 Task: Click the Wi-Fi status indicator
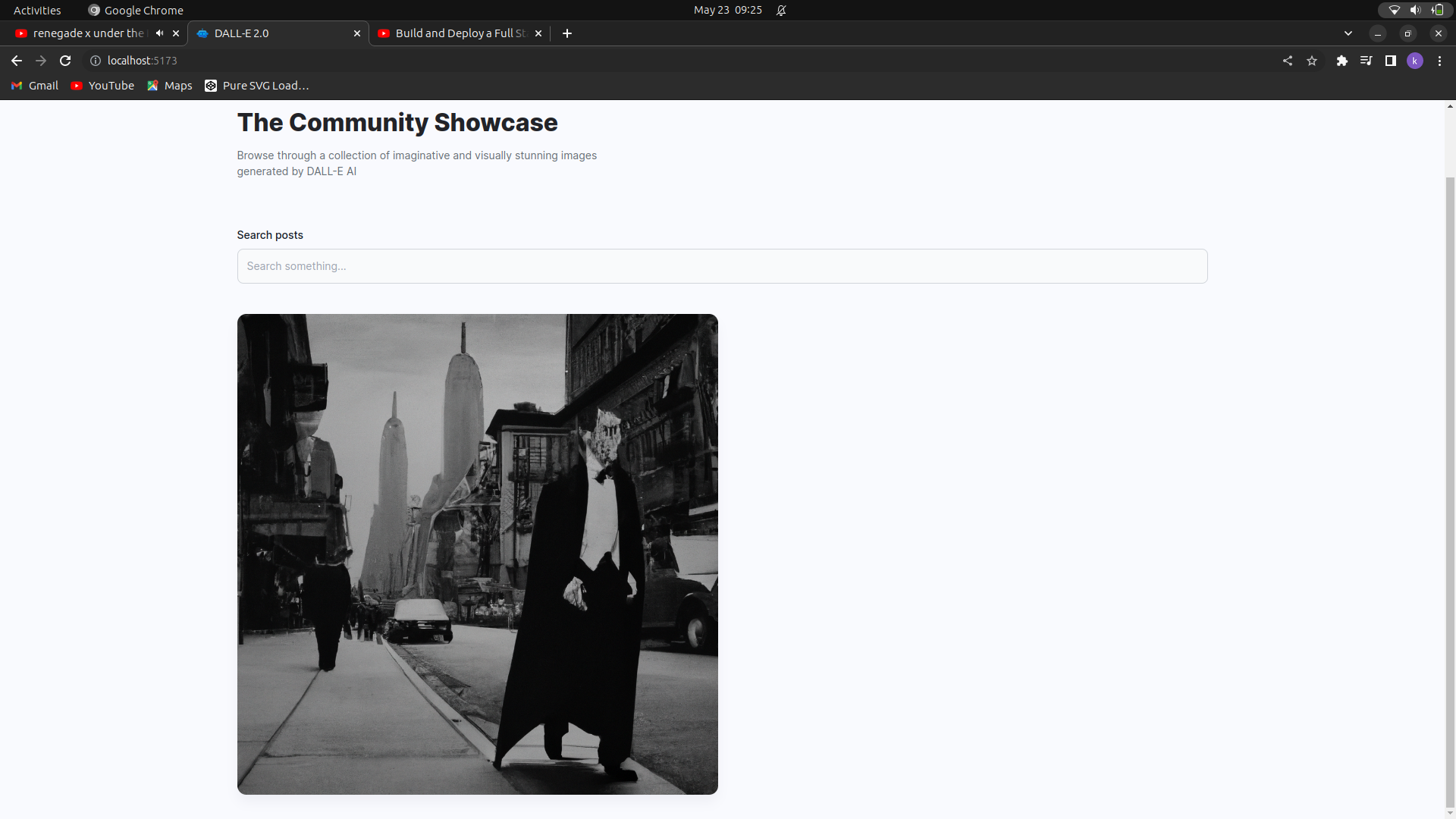coord(1394,10)
